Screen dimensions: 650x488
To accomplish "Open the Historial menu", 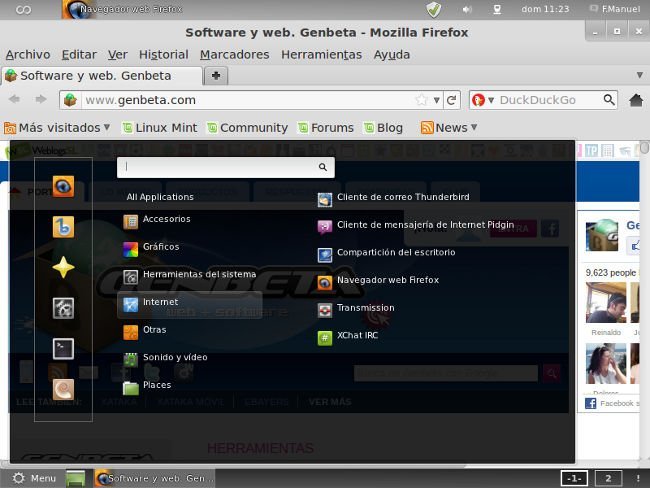I will point(163,55).
